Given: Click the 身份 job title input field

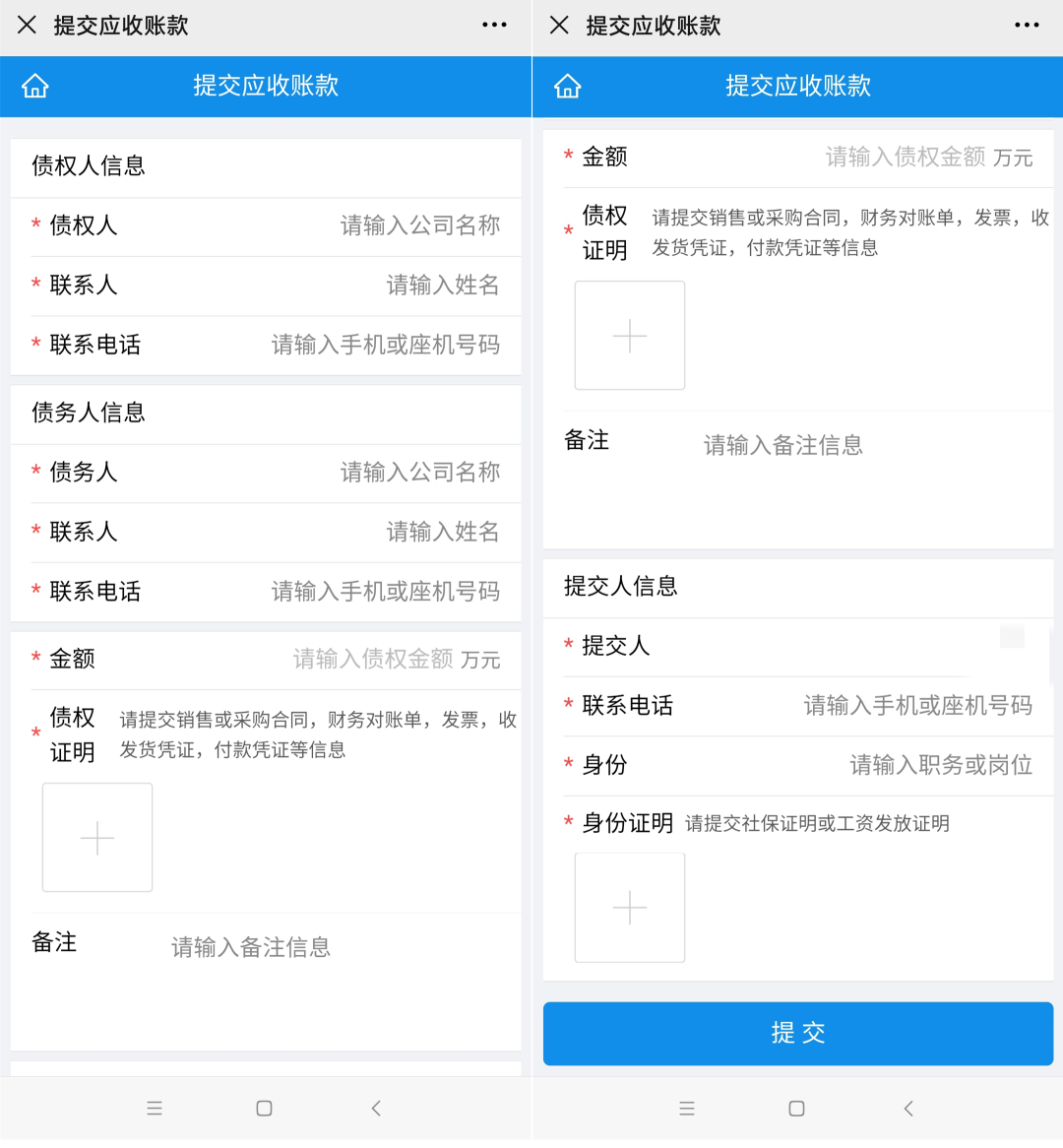Looking at the screenshot, I should (940, 765).
